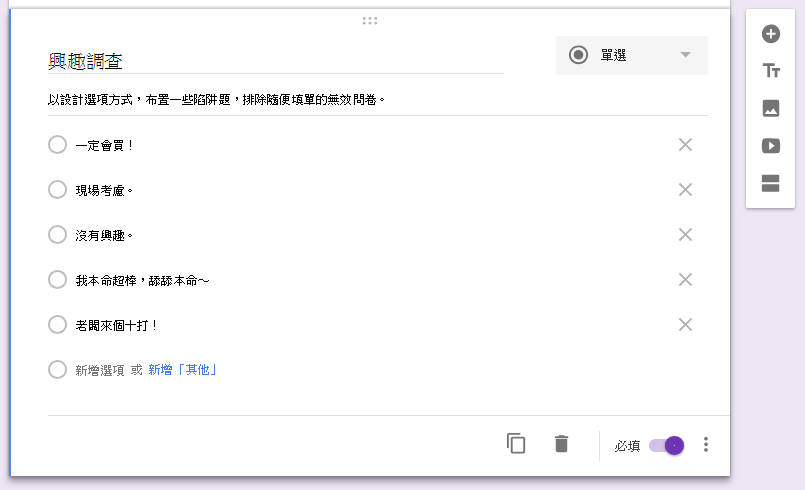Select radio button for 一定會買！
The width and height of the screenshot is (805, 490).
coord(58,145)
